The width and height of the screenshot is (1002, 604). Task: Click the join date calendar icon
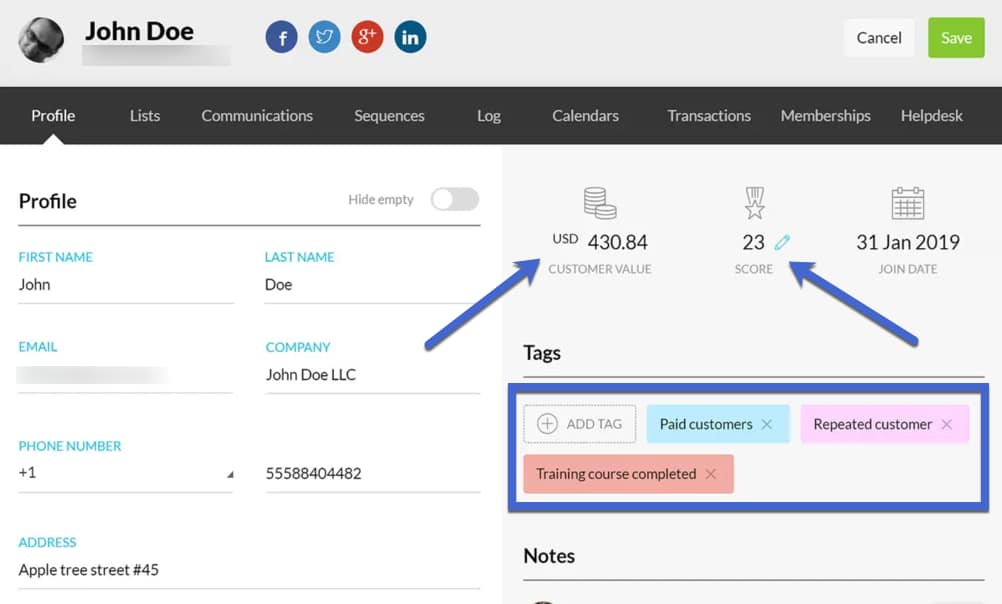(x=907, y=203)
